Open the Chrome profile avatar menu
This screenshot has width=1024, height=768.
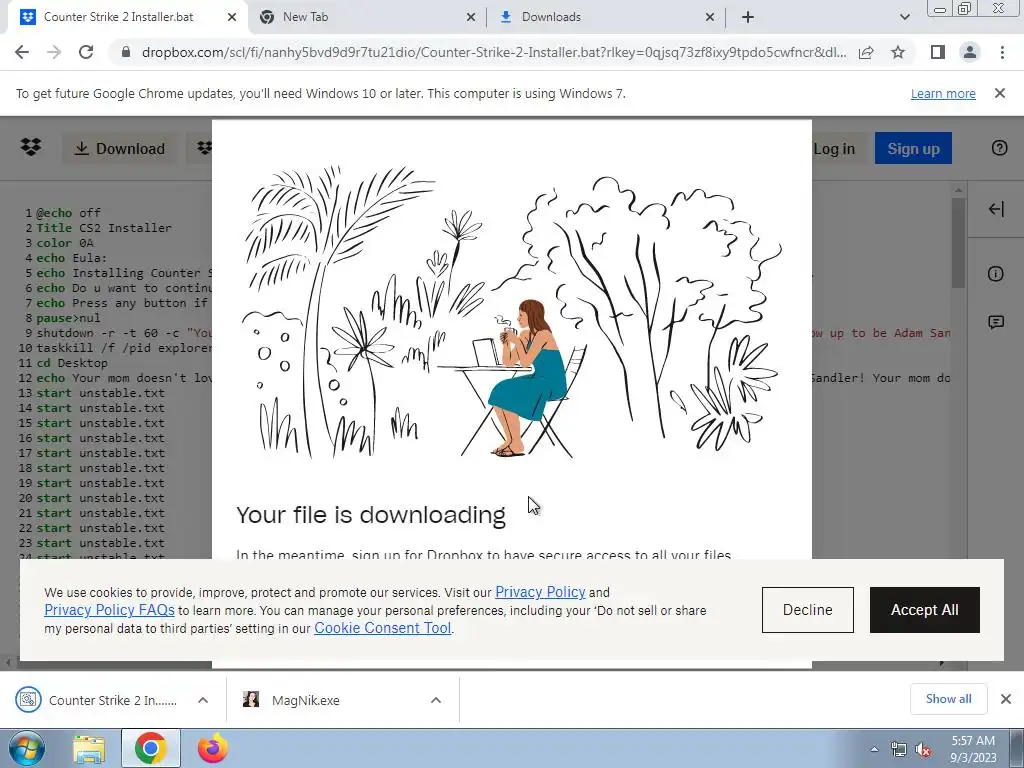970,52
